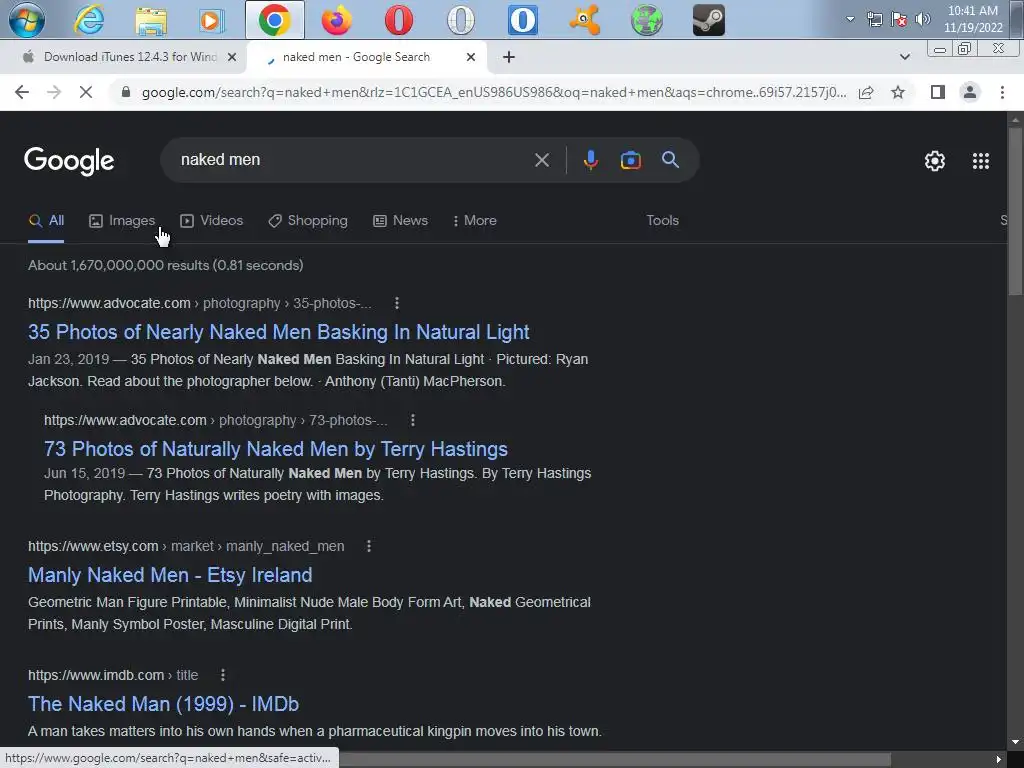Image resolution: width=1024 pixels, height=768 pixels.
Task: Click the vertical page scrollbar thumb
Action: (x=1016, y=210)
